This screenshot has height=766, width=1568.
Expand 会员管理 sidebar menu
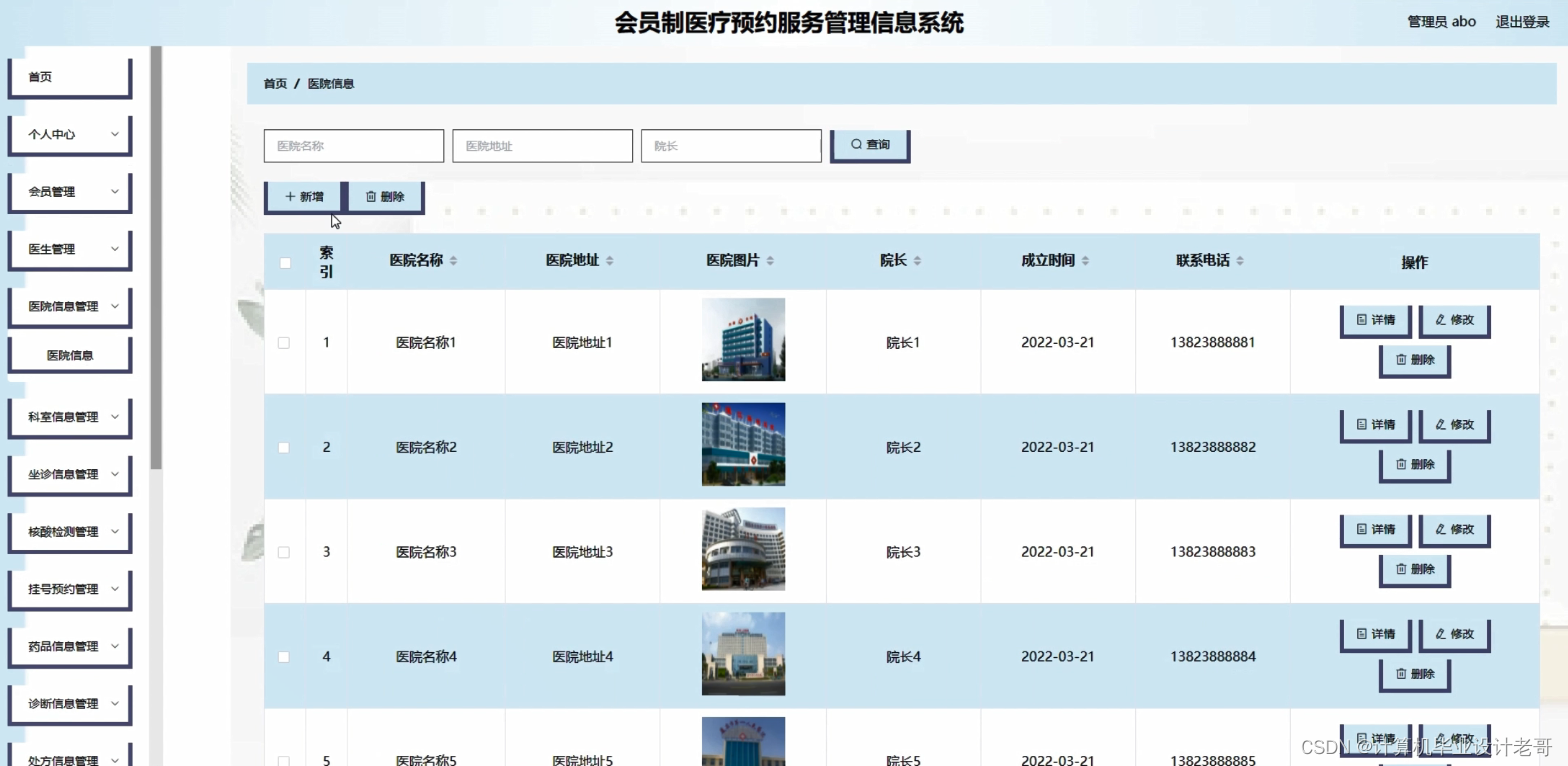coord(70,192)
